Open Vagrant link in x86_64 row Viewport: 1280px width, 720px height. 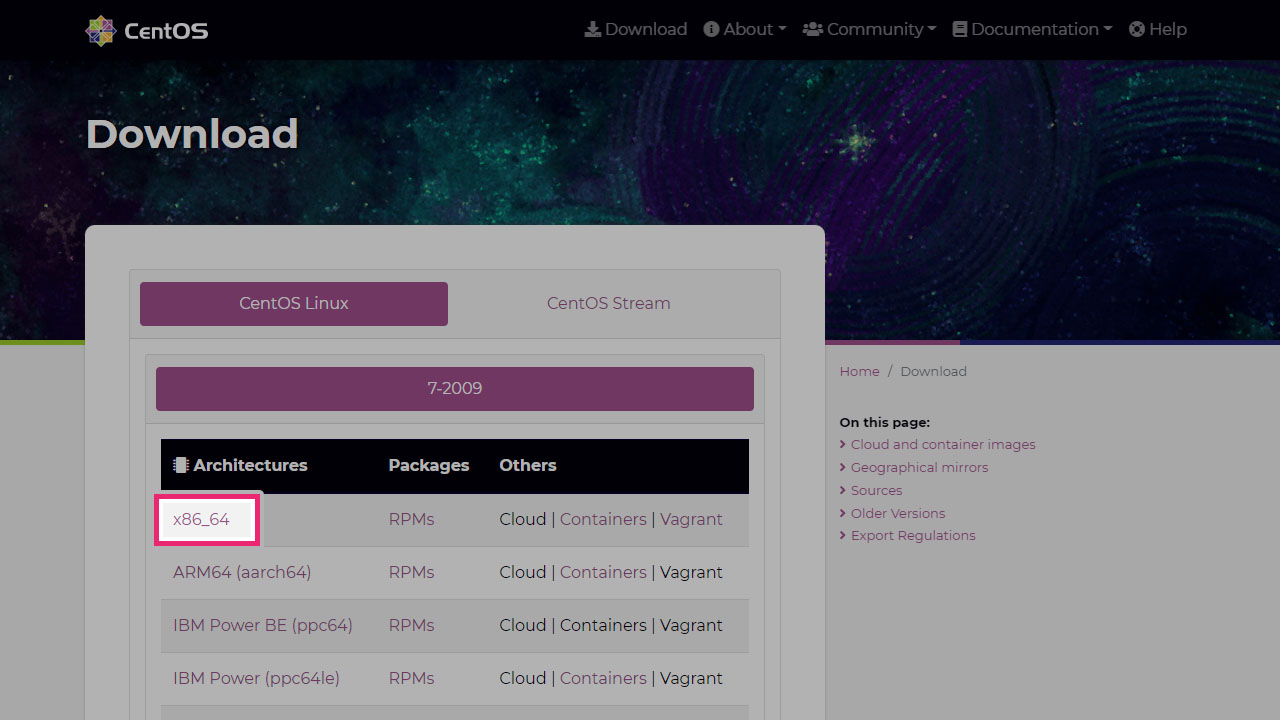point(691,519)
